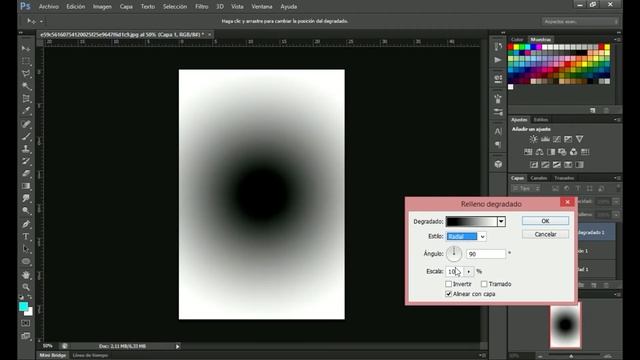
Task: Open the Ventana menu
Action: [262, 7]
